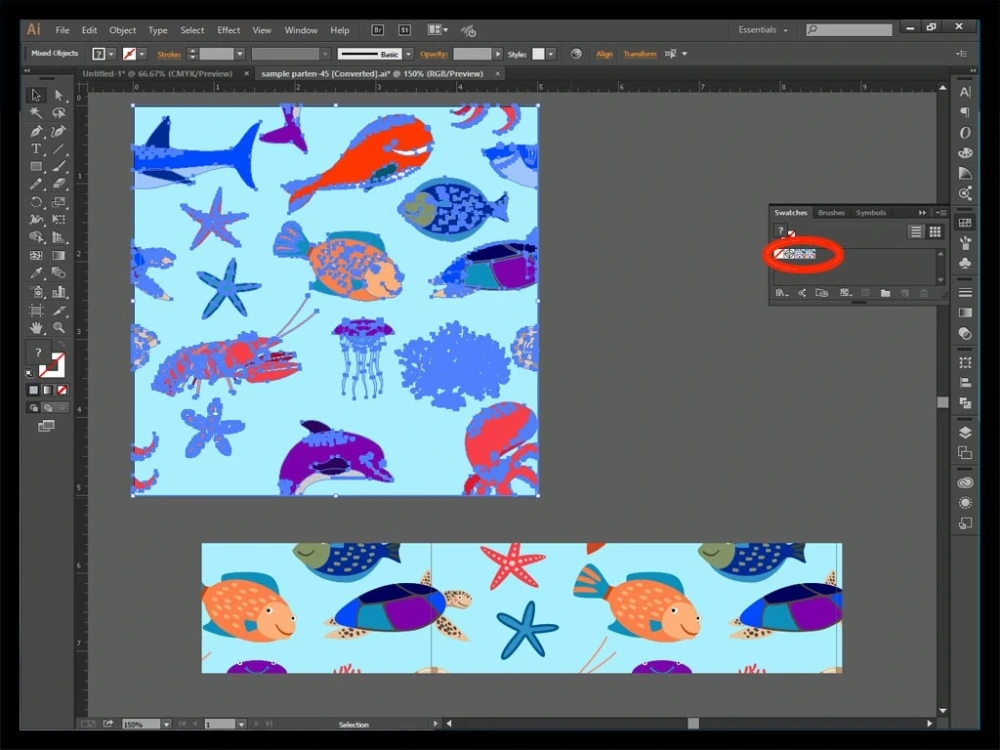The width and height of the screenshot is (1000, 750).
Task: Select the Rectangle tool
Action: click(36, 166)
